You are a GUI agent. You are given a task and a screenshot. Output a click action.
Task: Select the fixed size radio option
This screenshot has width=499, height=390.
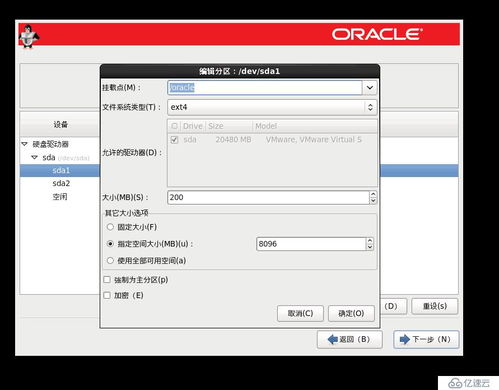click(110, 227)
